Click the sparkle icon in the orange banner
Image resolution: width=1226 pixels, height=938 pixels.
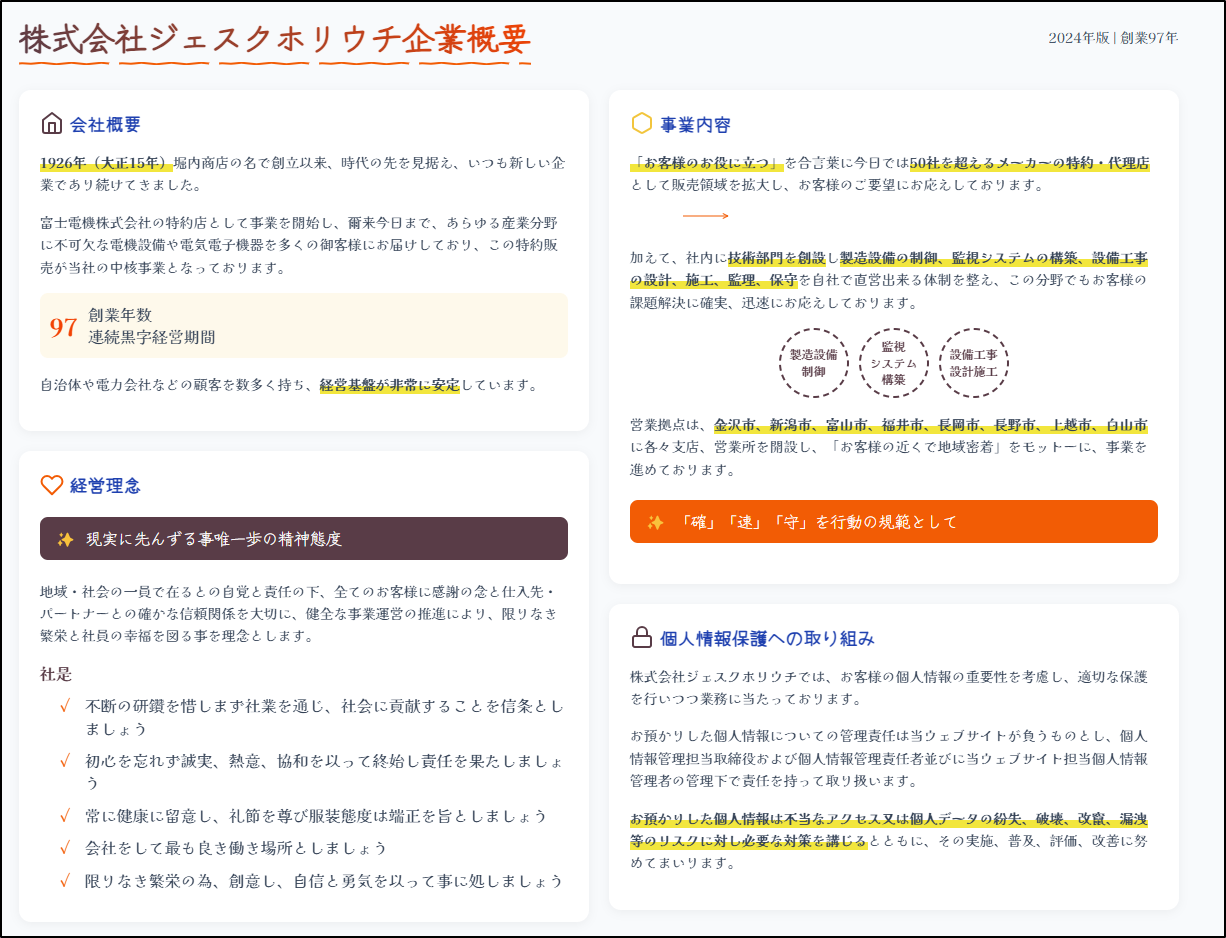click(x=656, y=521)
